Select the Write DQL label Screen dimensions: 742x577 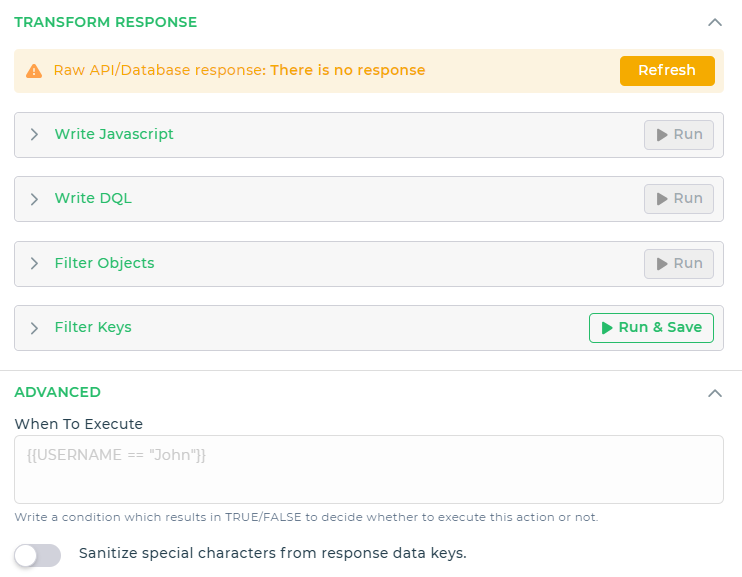(x=93, y=199)
